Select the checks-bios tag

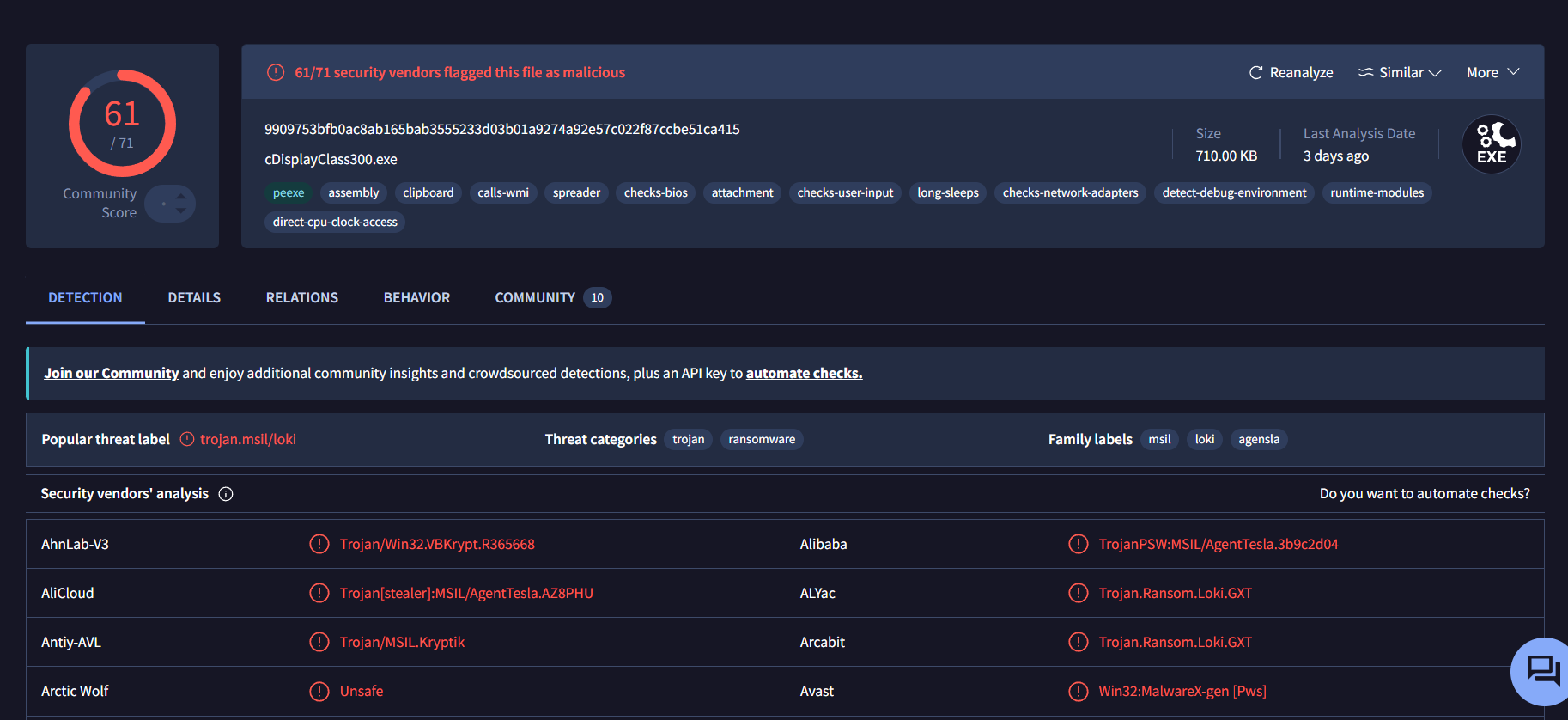coord(656,192)
